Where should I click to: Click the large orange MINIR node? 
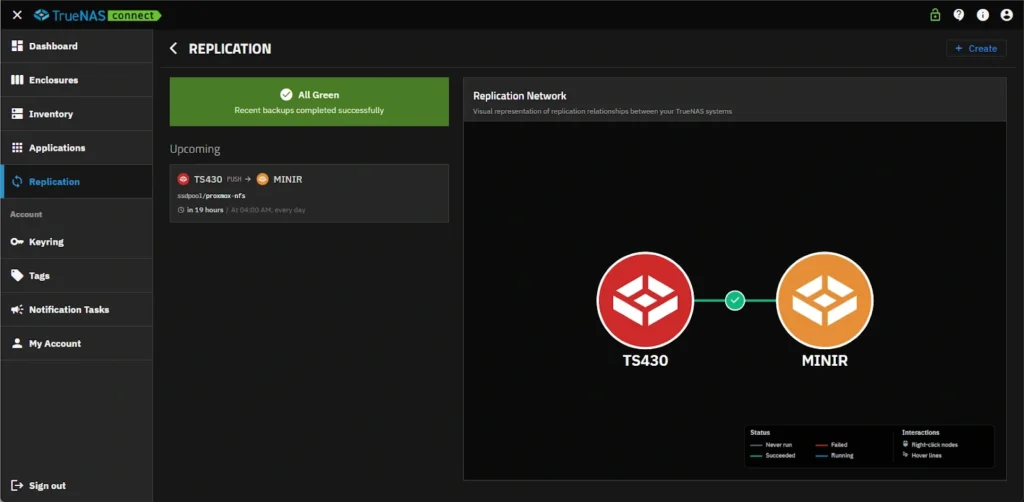coord(824,300)
